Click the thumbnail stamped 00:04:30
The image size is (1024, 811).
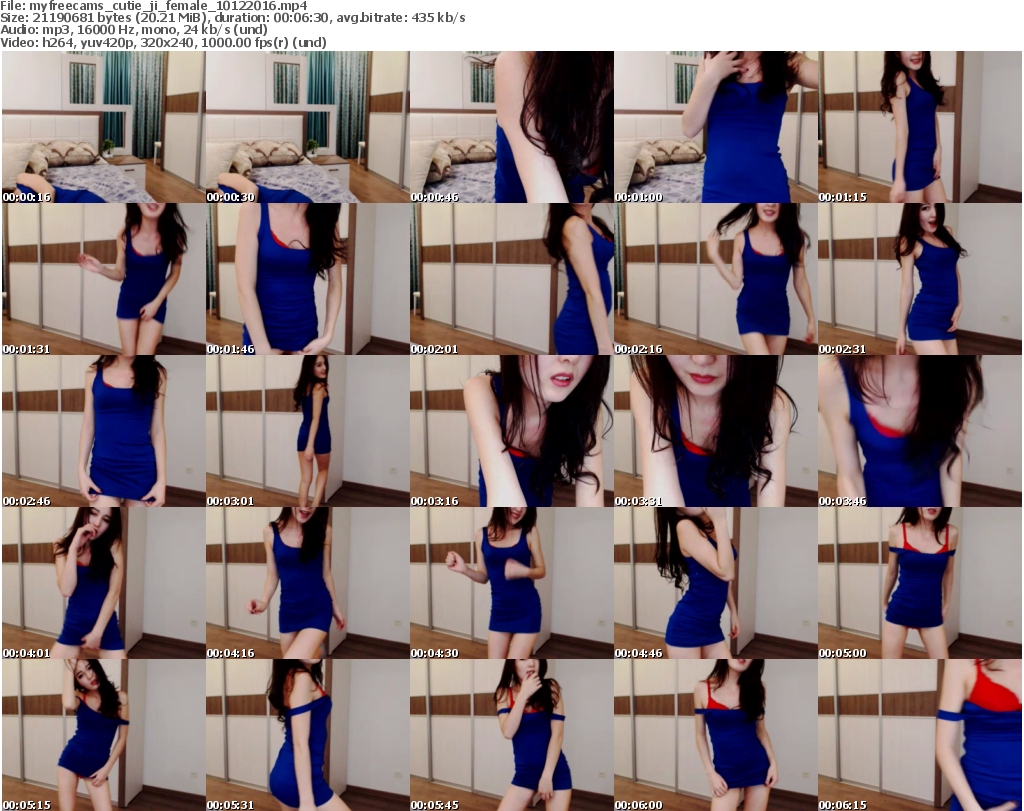(x=511, y=583)
